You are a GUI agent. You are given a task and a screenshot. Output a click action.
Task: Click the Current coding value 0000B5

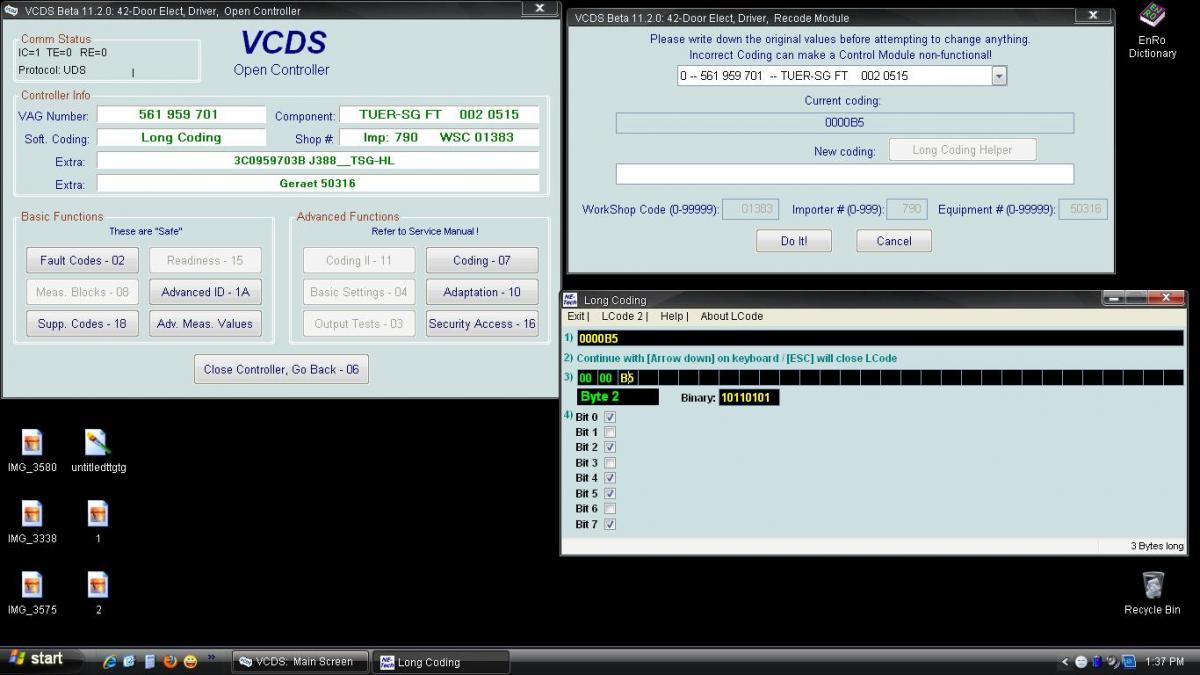pyautogui.click(x=845, y=123)
